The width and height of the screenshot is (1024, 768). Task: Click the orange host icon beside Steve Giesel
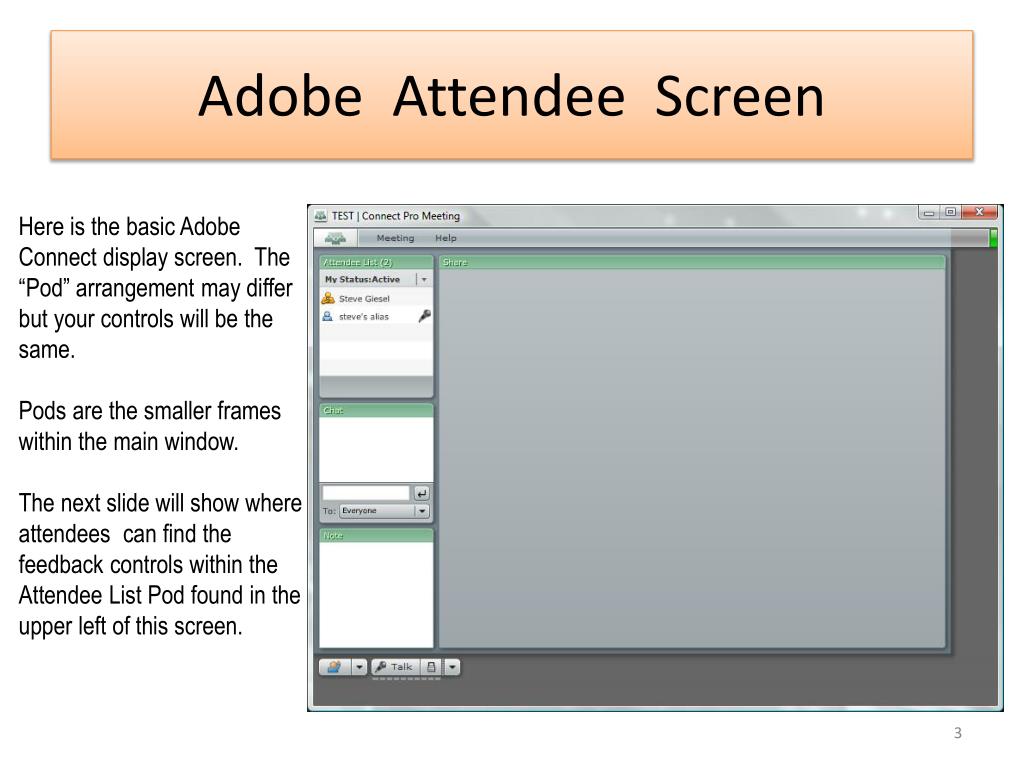click(328, 298)
